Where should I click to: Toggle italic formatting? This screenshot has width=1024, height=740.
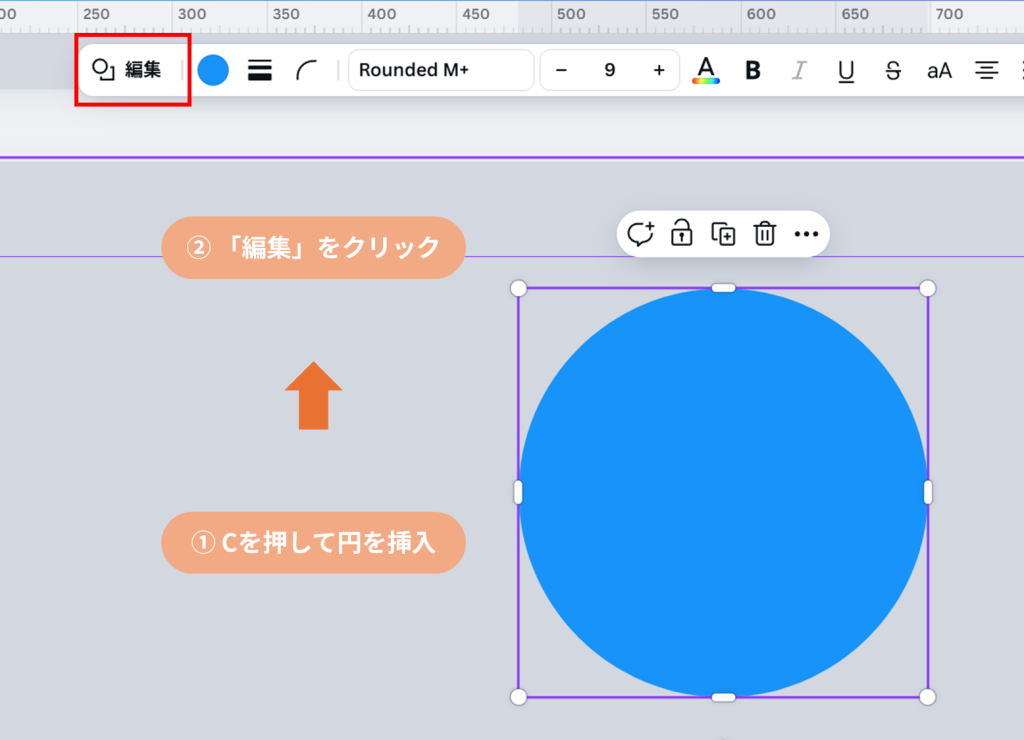799,70
